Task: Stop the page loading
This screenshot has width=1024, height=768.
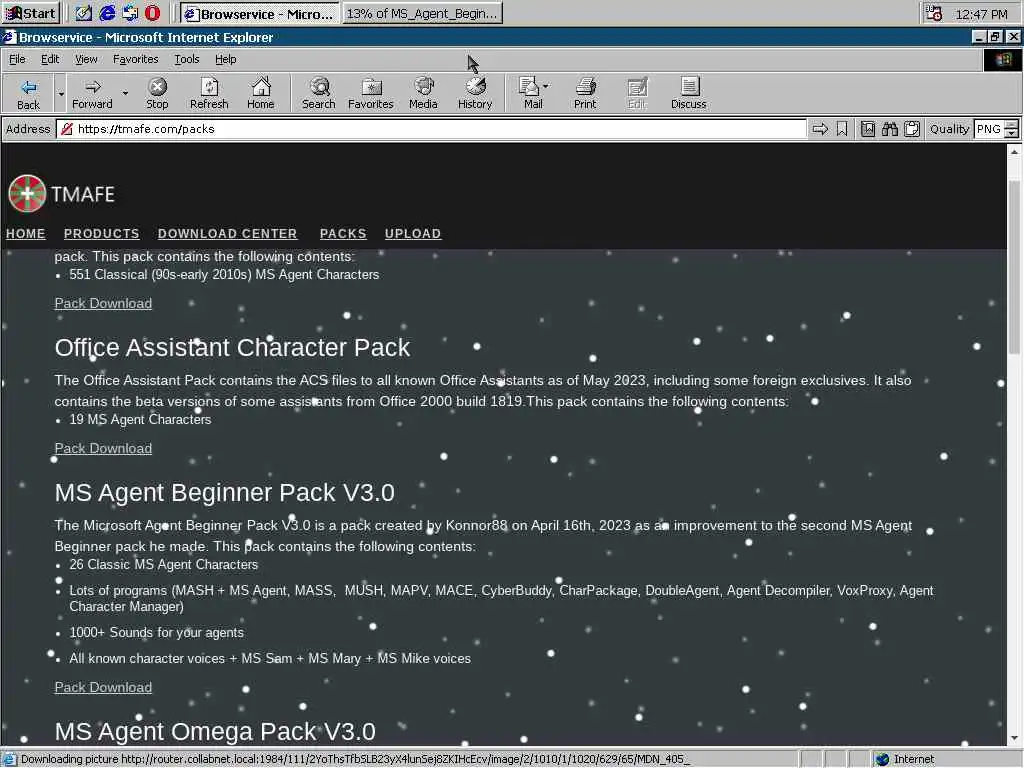Action: (x=157, y=94)
